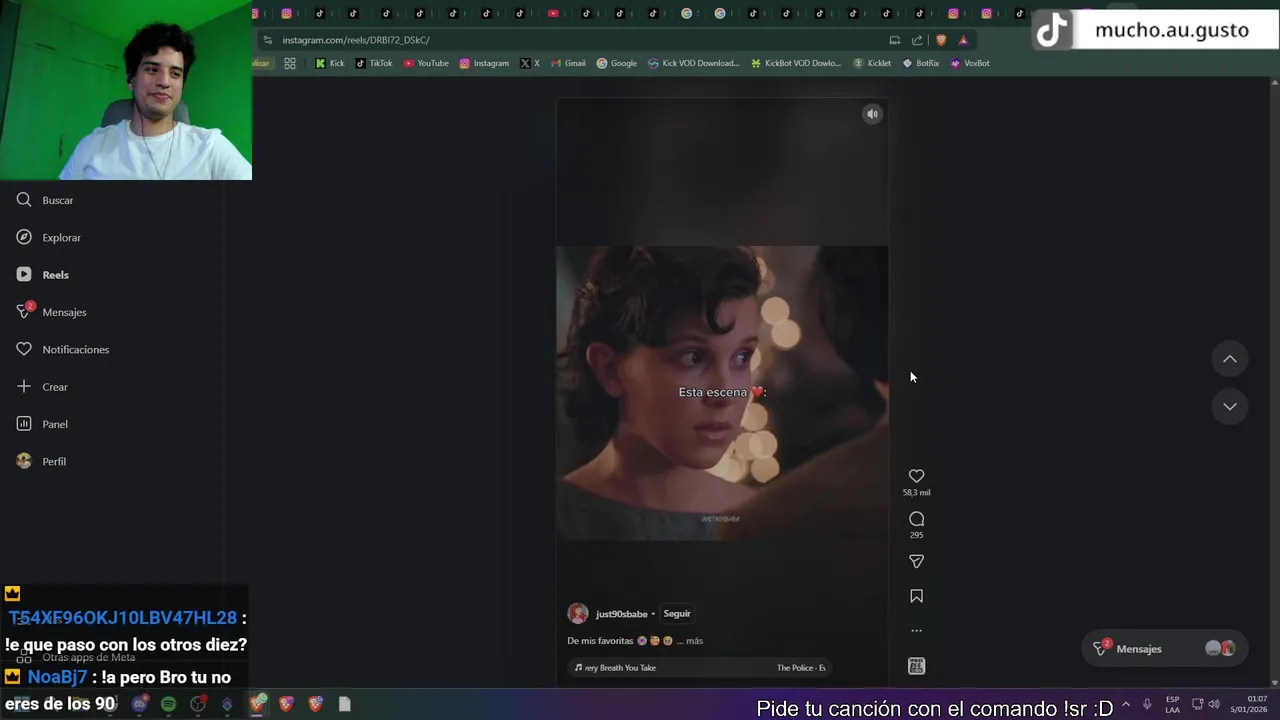Click the microphone icon in the system tray
Viewport: 1280px width, 720px height.
[x=1147, y=704]
